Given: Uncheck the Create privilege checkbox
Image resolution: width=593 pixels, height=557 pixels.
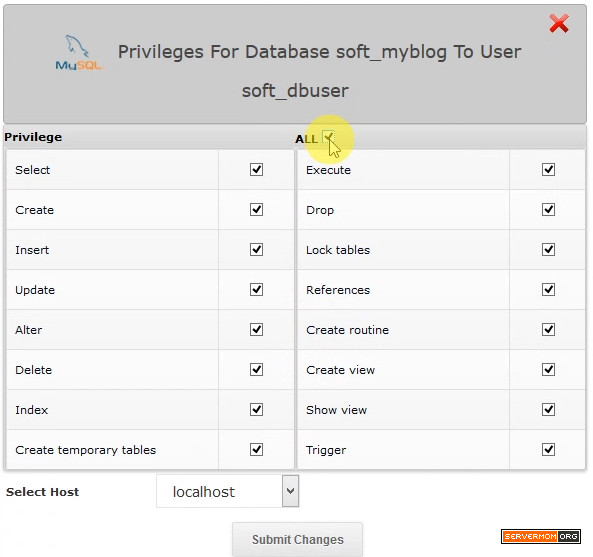Looking at the screenshot, I should pyautogui.click(x=256, y=209).
